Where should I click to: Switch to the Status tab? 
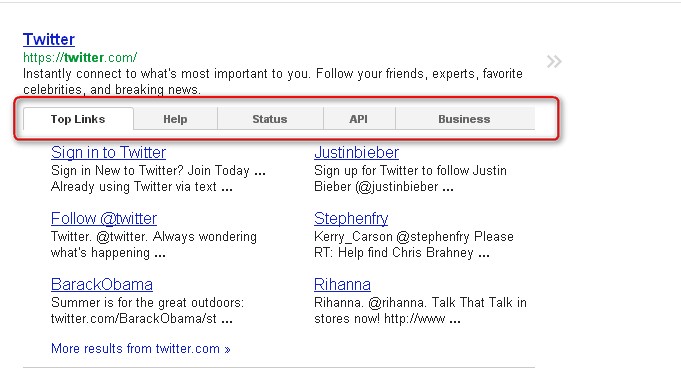270,119
